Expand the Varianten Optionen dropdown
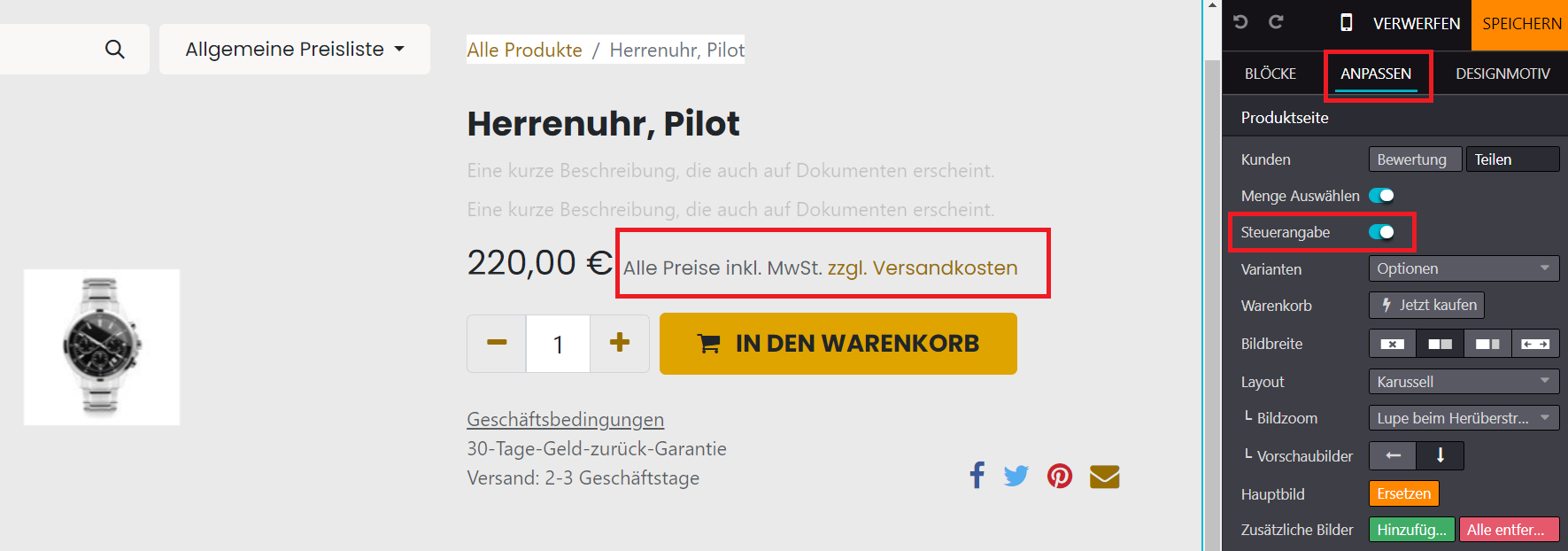Viewport: 1568px width, 551px height. coord(1464,268)
